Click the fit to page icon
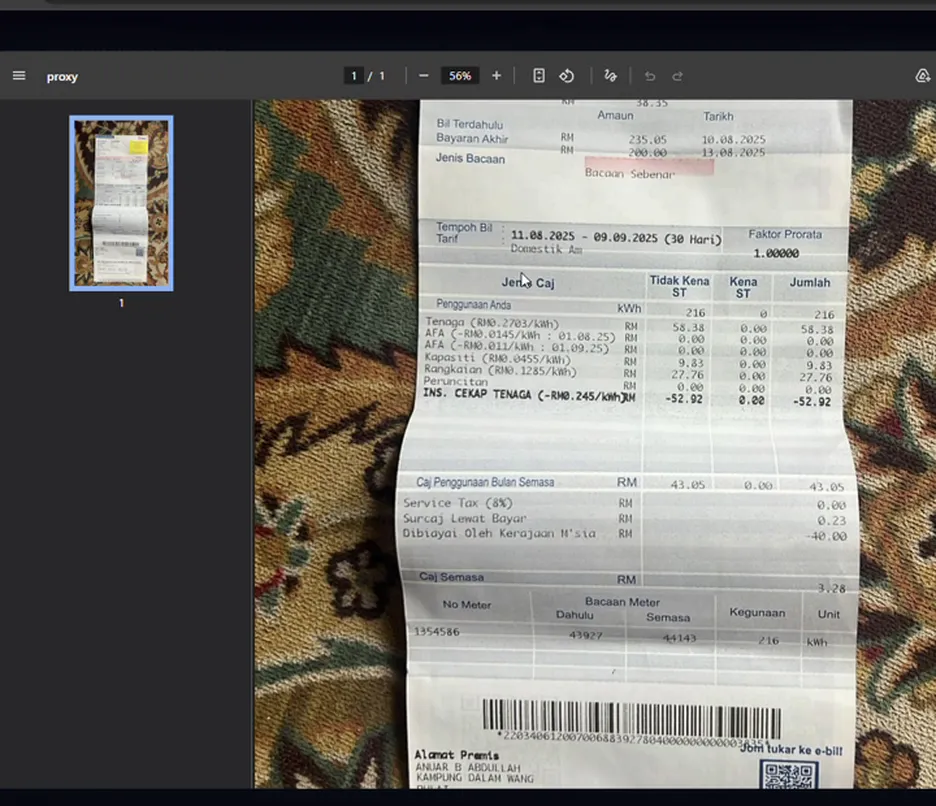The width and height of the screenshot is (936, 806). 538,76
